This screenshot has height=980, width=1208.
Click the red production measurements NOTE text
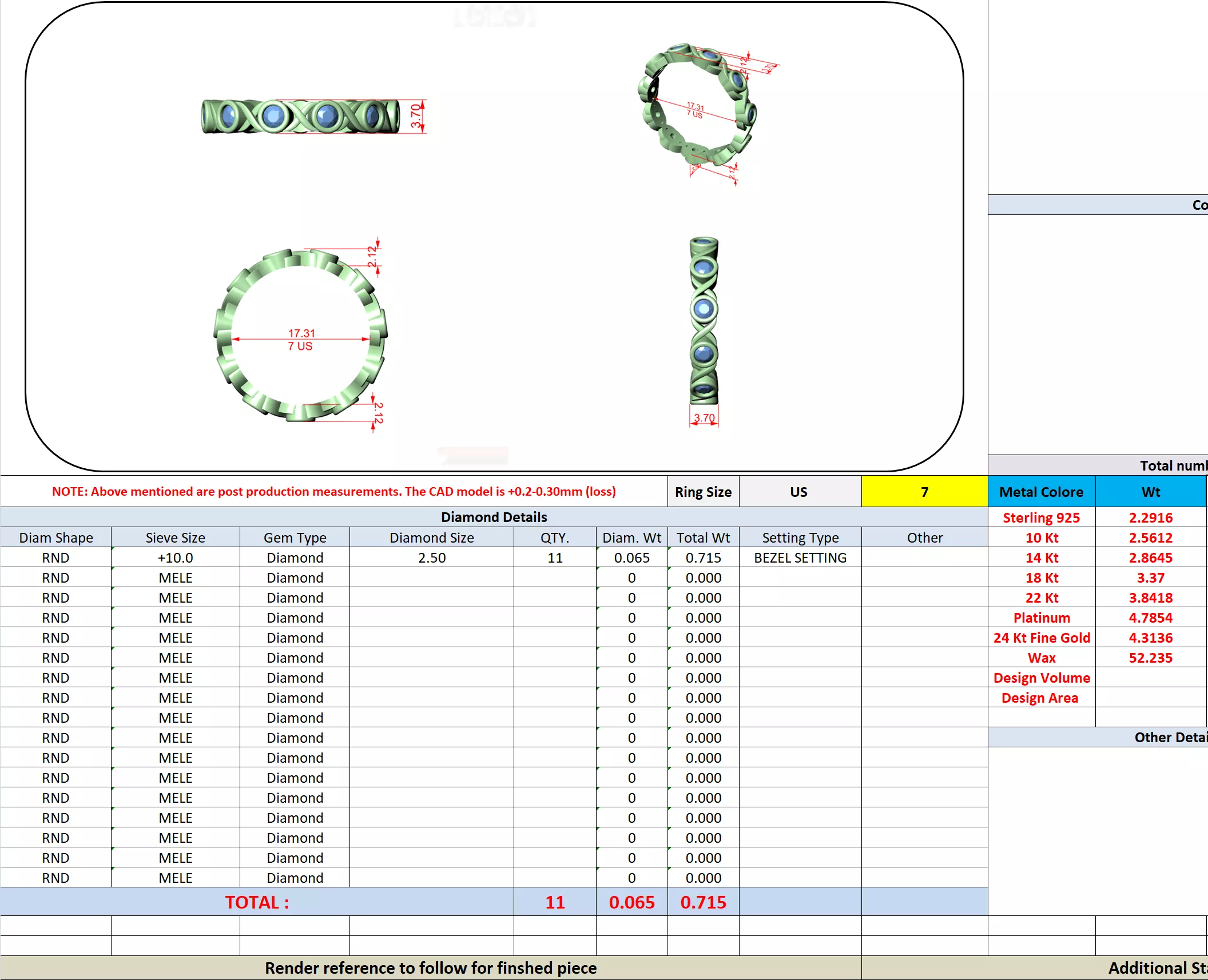coord(333,492)
